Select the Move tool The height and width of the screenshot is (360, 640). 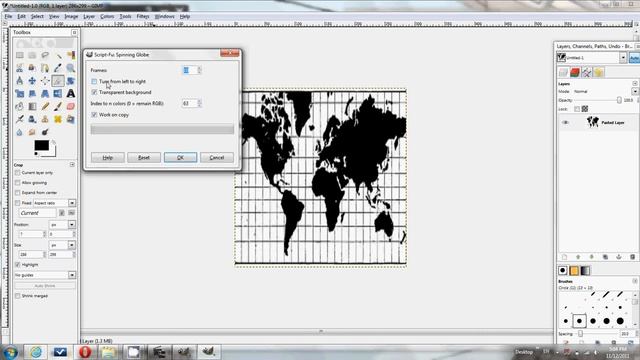[x=32, y=81]
